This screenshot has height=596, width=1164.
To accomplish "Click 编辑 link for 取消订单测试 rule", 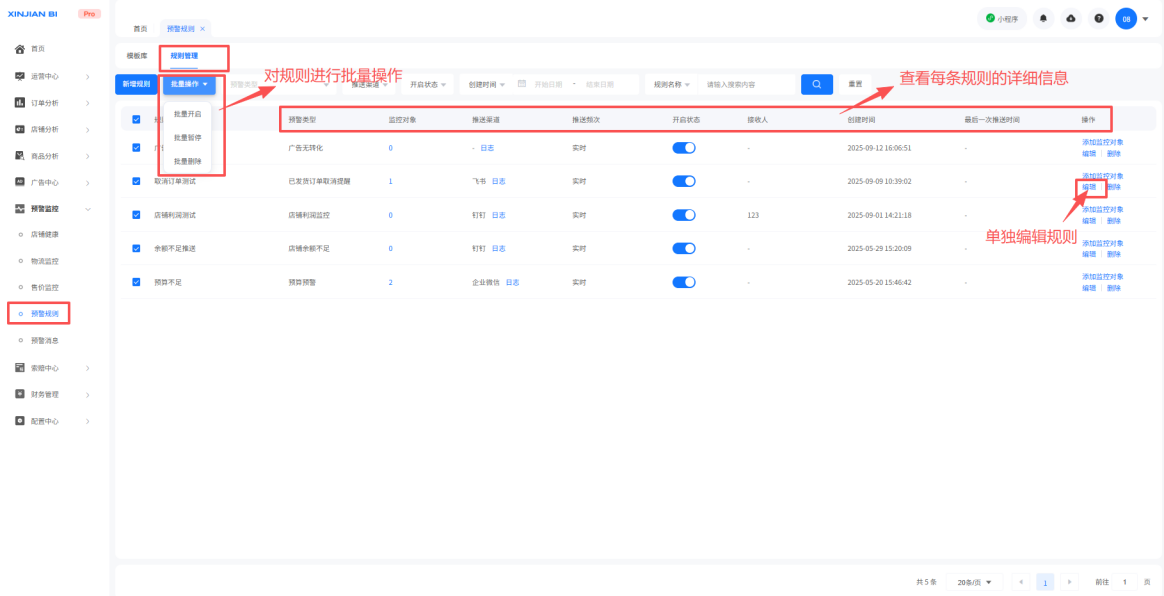I will 1089,187.
